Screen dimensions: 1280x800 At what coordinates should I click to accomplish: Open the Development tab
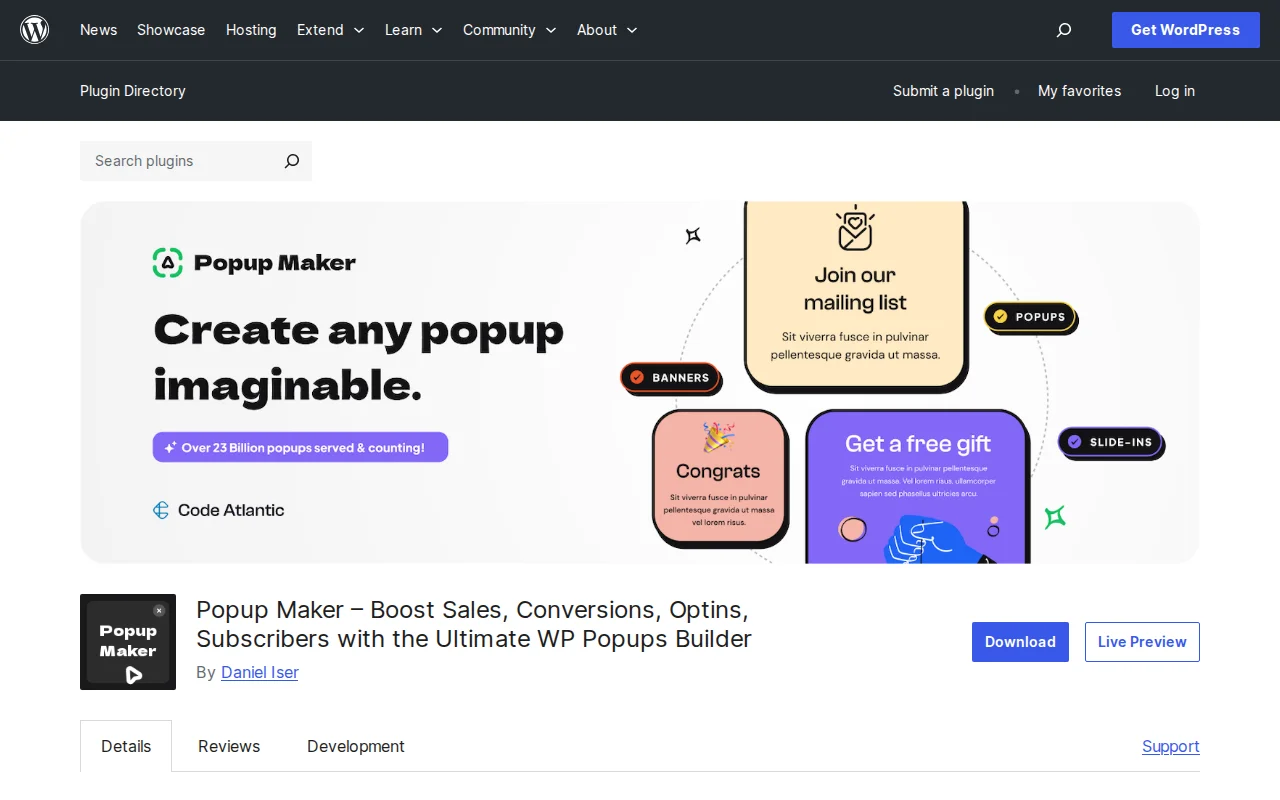point(356,746)
